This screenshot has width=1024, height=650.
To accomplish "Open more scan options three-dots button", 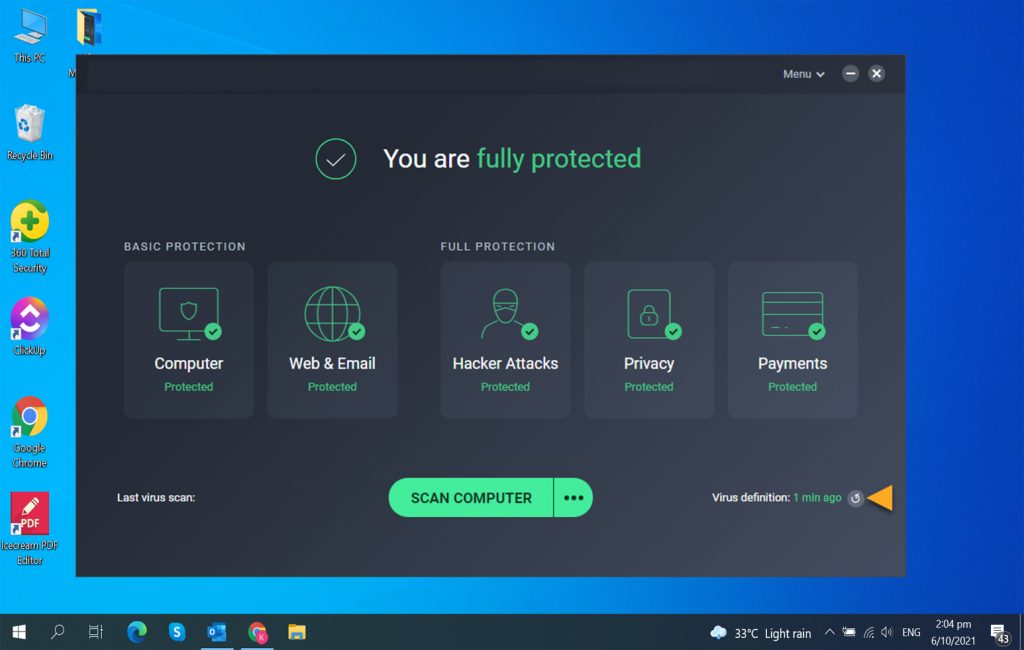I will [573, 498].
